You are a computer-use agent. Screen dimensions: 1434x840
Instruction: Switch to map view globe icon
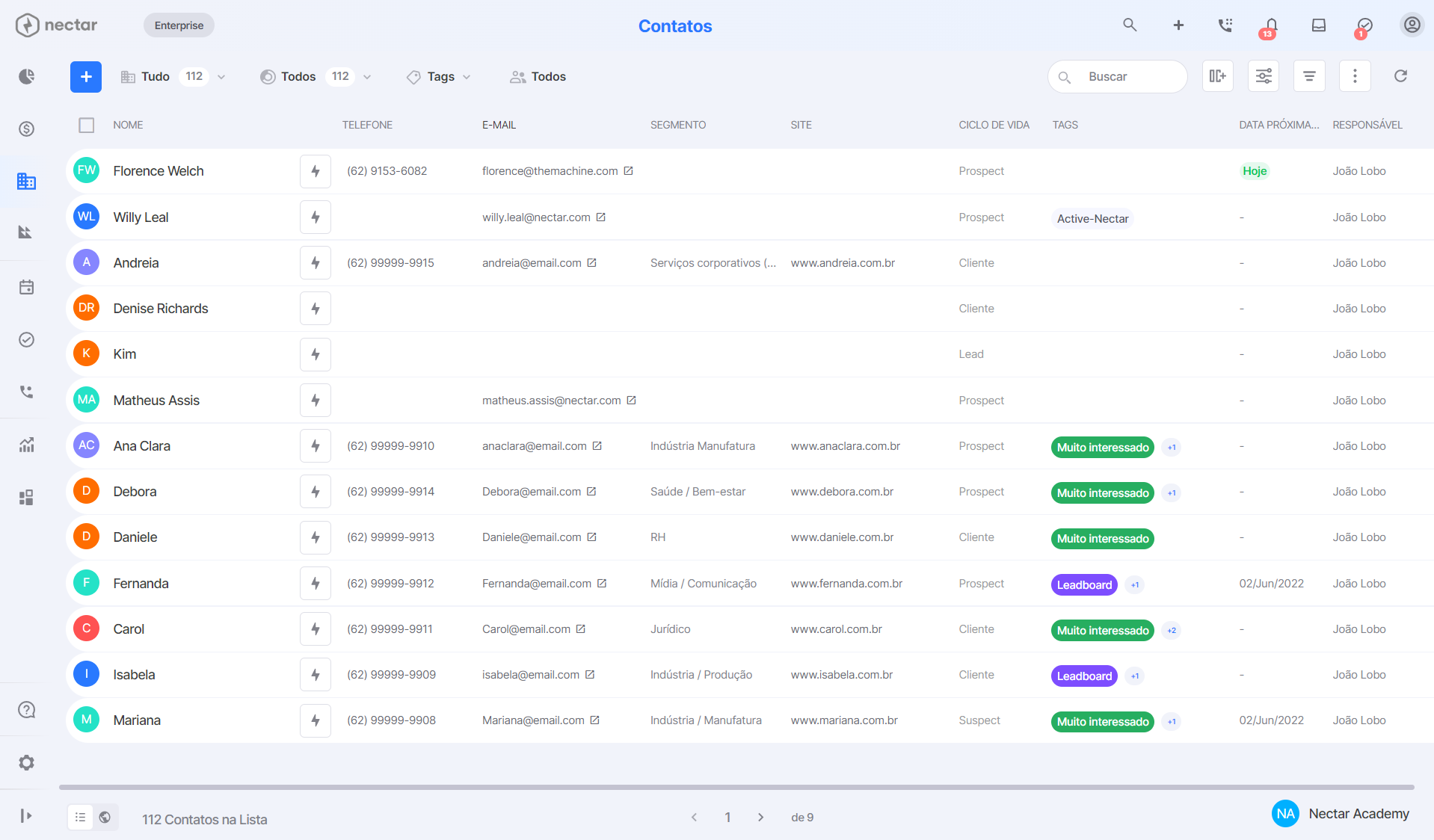105,818
